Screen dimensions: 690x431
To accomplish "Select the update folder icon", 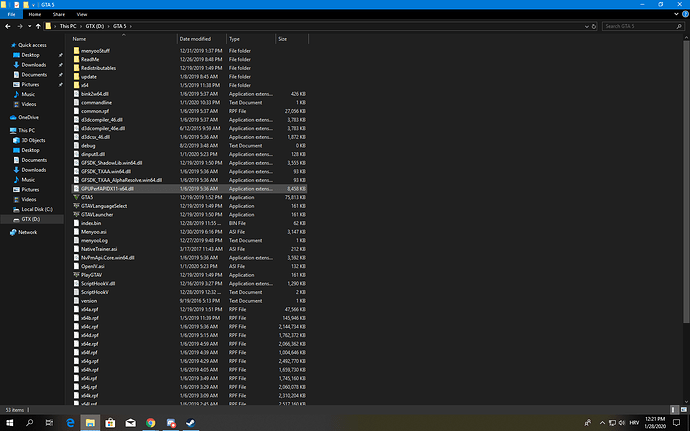I will pyautogui.click(x=77, y=77).
